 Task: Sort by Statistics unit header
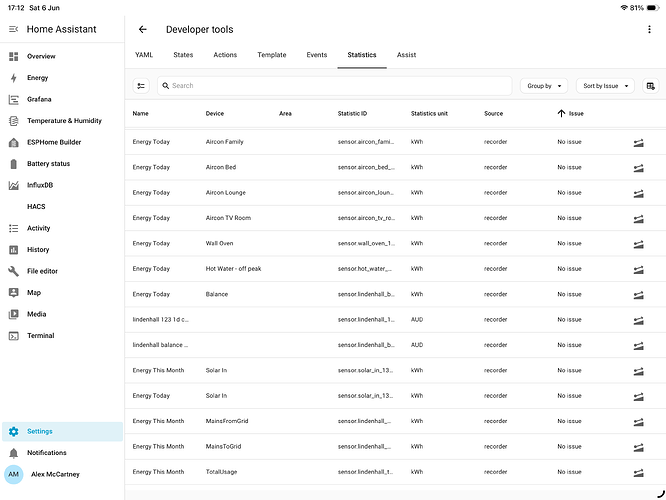[x=429, y=113]
